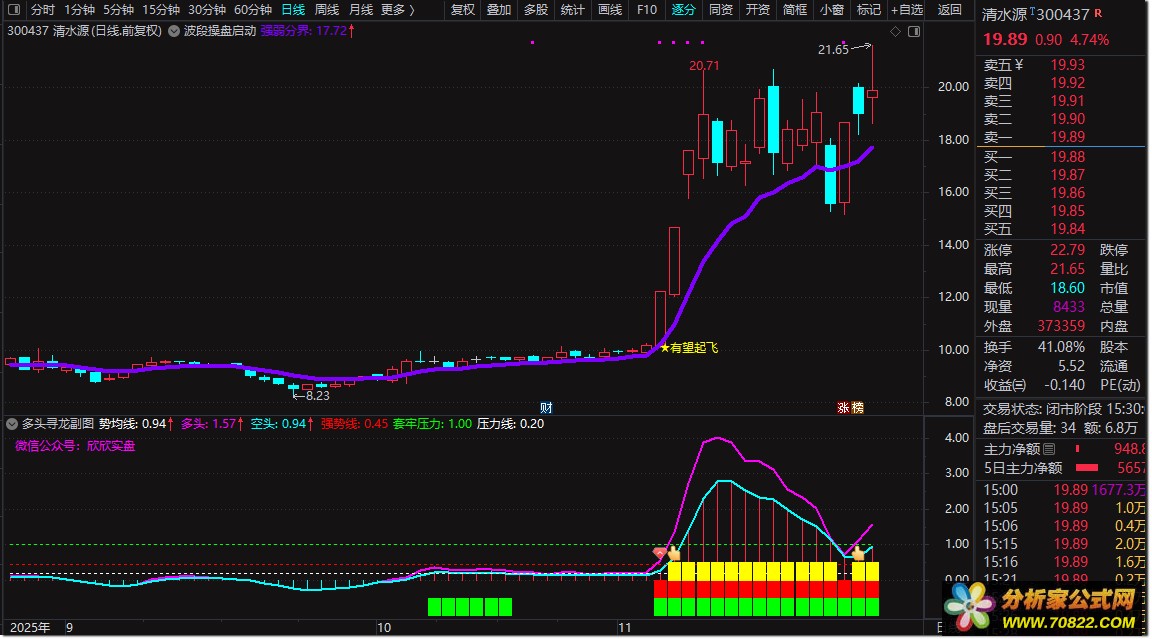Expand the 多头寻龙副图 indicator dropdown arrow
This screenshot has width=1152, height=639.
12,424
